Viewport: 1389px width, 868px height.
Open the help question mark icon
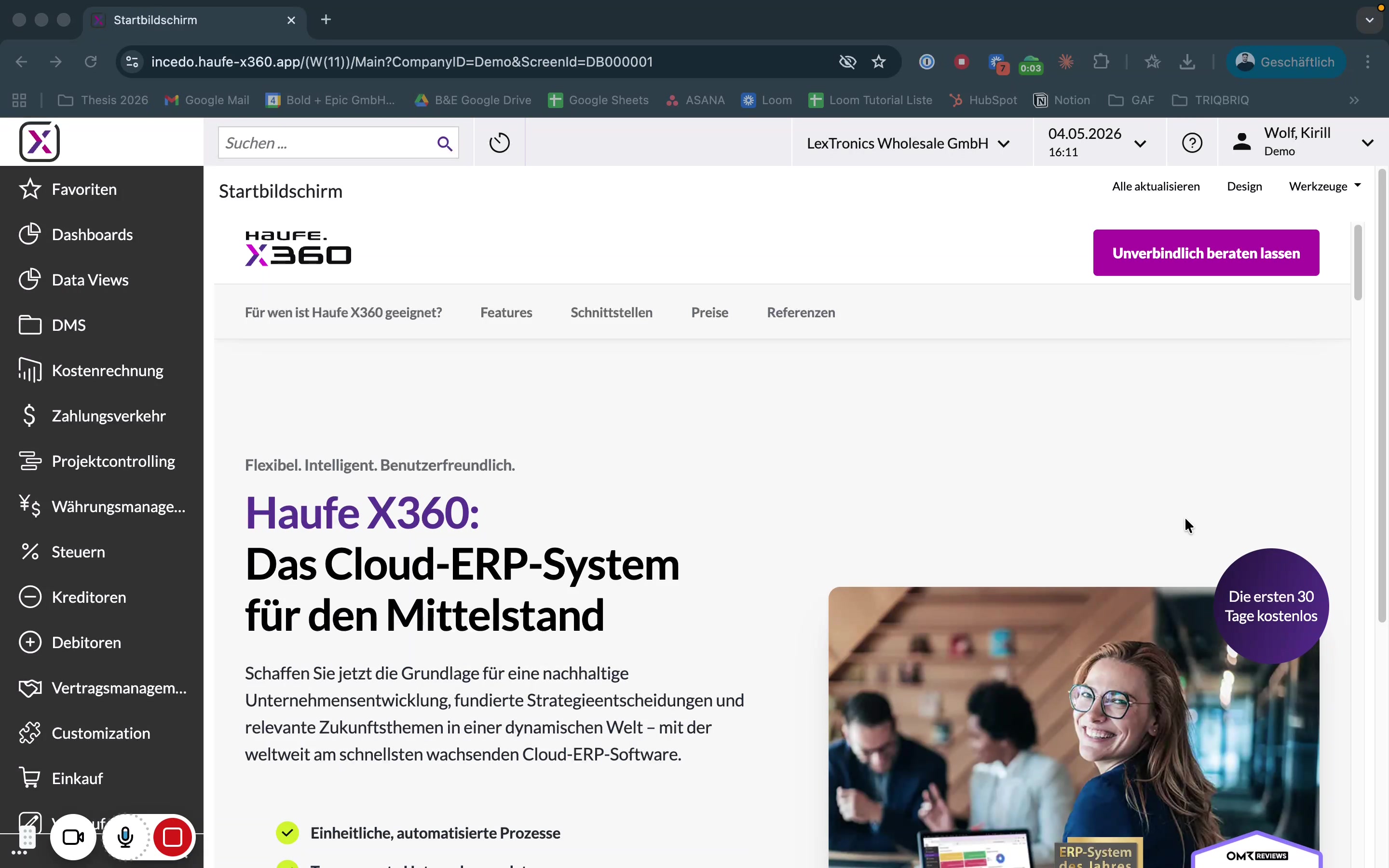[1192, 142]
